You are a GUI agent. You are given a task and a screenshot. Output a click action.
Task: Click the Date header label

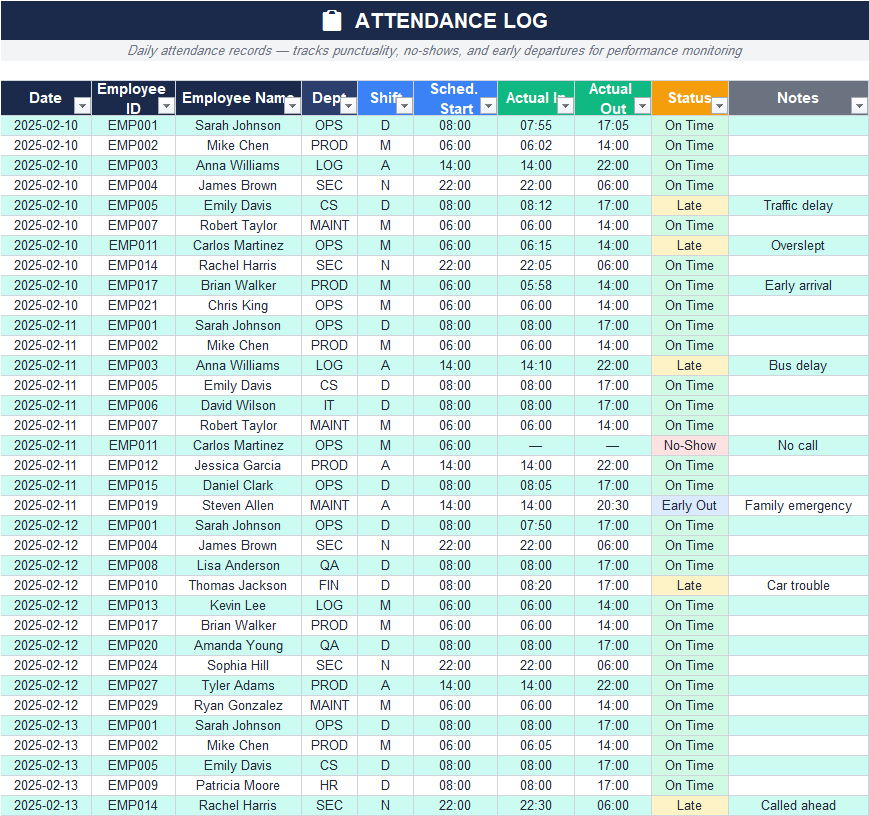45,97
